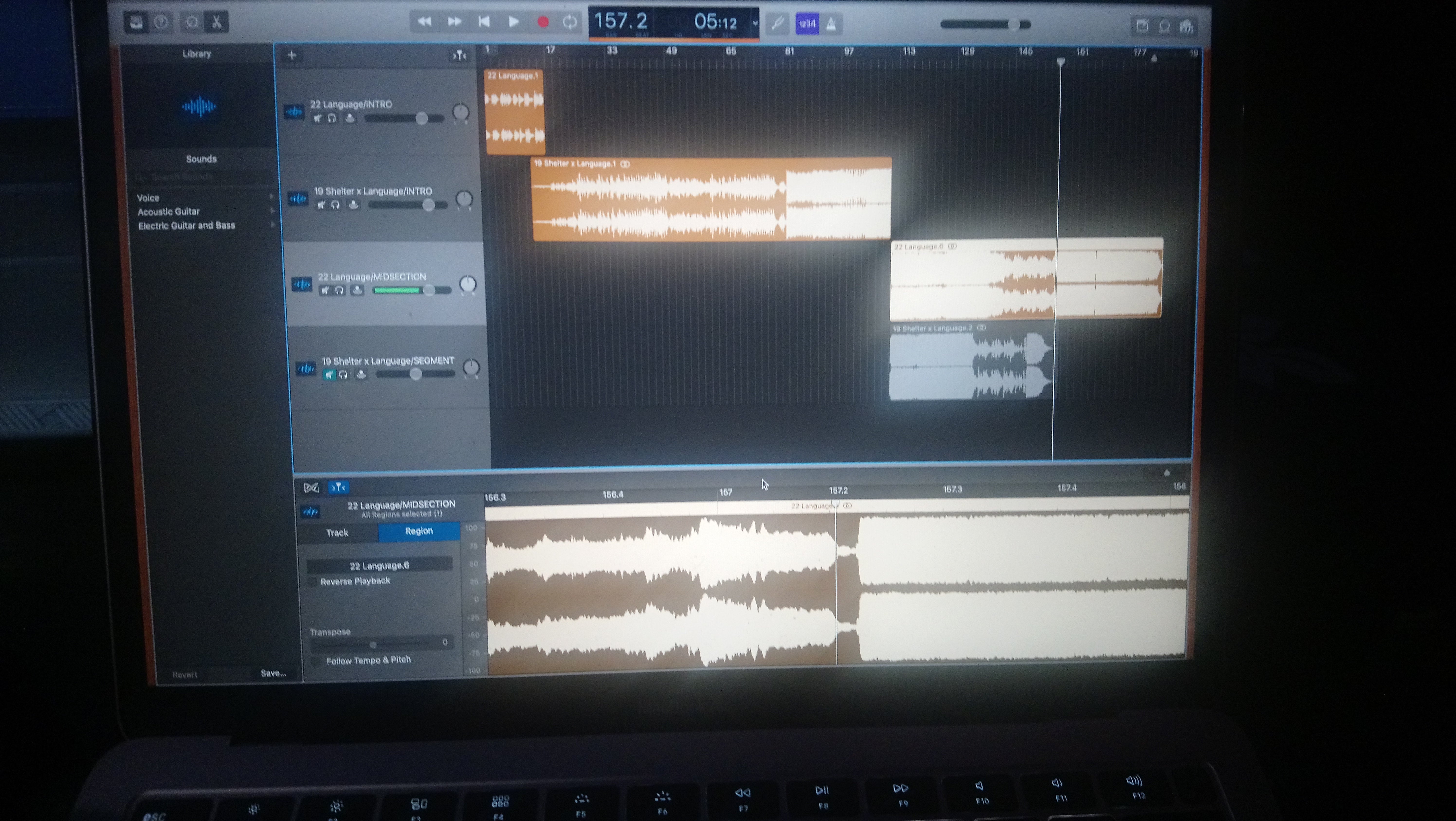Image resolution: width=1456 pixels, height=821 pixels.
Task: Adjust the Transpose slider
Action: pos(373,644)
